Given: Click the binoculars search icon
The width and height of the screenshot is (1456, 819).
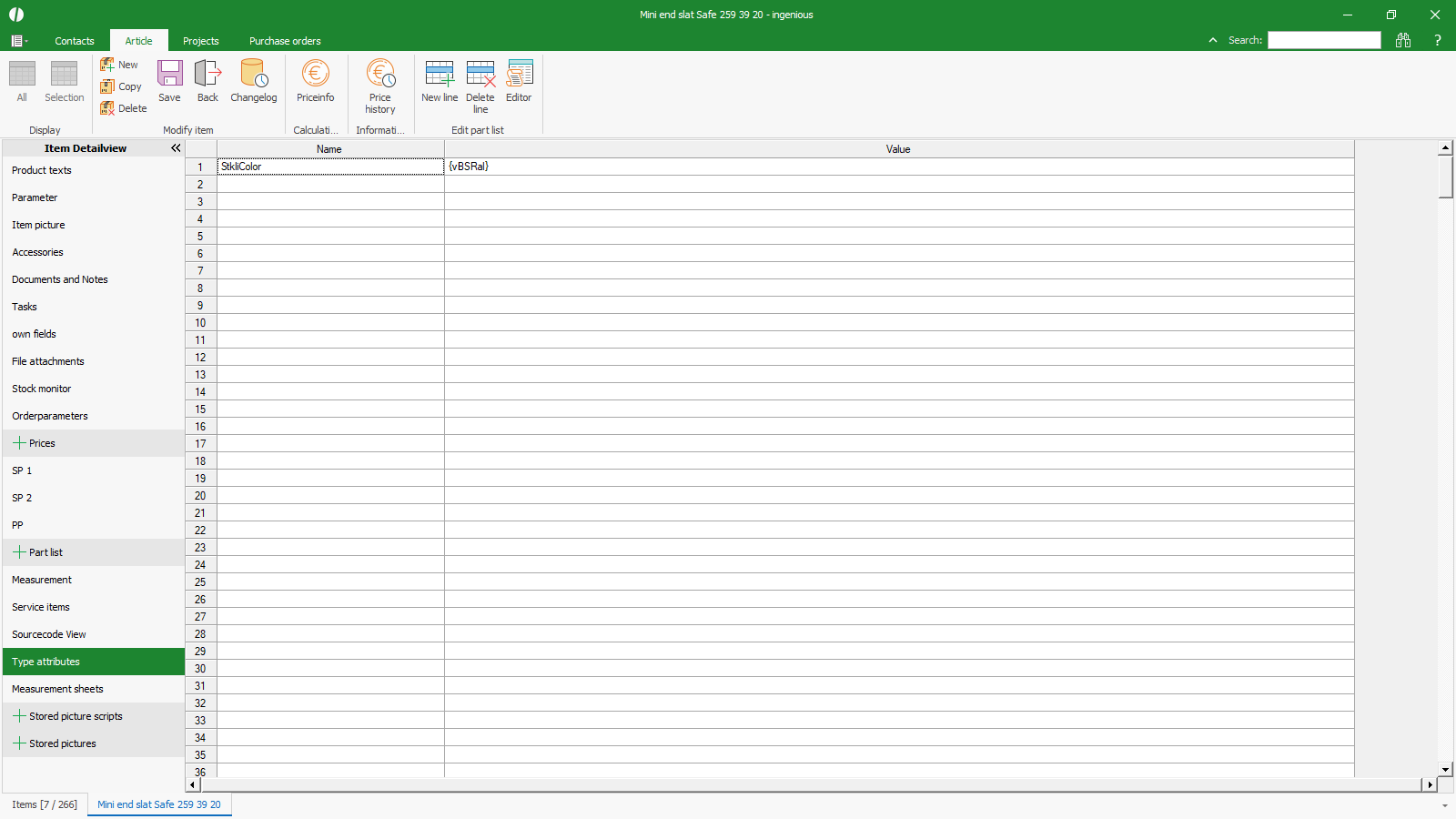Looking at the screenshot, I should click(x=1403, y=40).
